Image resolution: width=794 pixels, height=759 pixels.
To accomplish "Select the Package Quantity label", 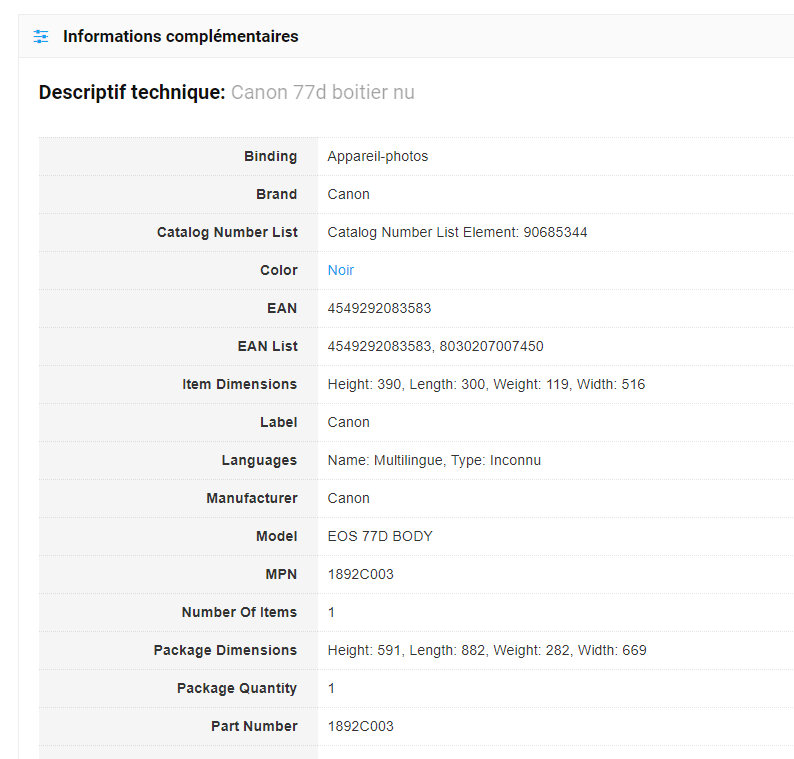I will tap(237, 688).
